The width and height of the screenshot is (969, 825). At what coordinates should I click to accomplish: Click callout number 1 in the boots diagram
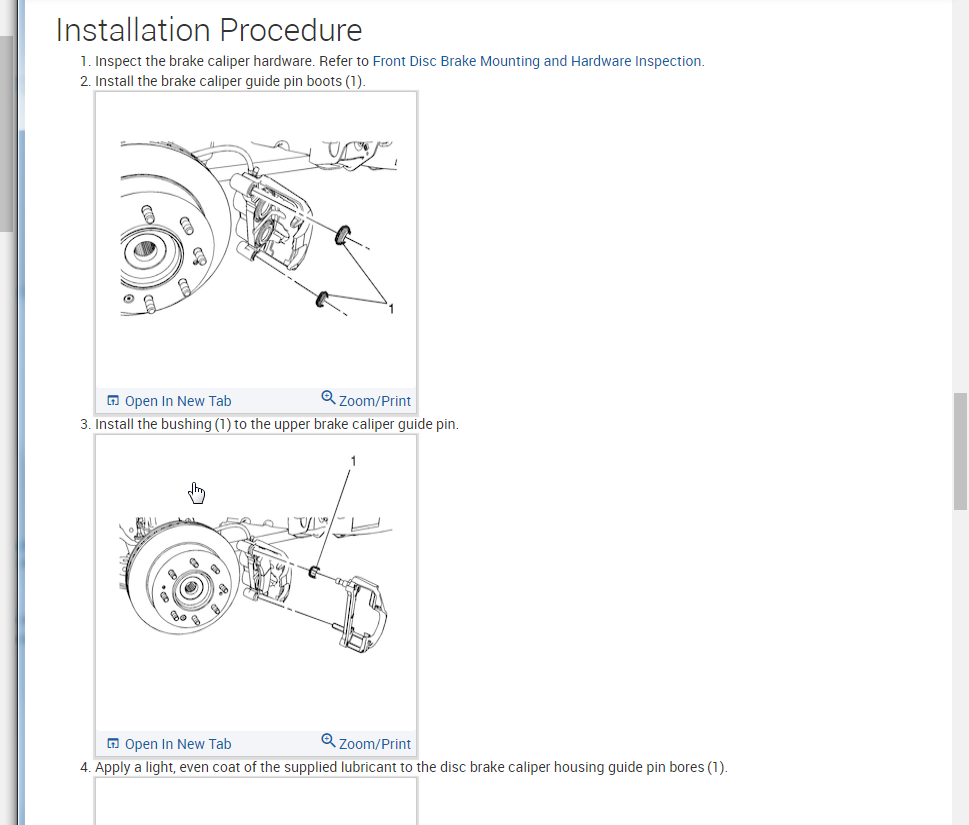[x=391, y=308]
